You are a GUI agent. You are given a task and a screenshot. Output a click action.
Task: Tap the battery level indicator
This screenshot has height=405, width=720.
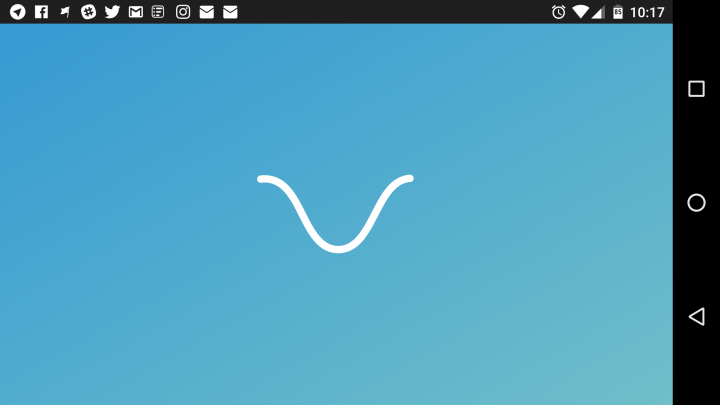[x=618, y=12]
